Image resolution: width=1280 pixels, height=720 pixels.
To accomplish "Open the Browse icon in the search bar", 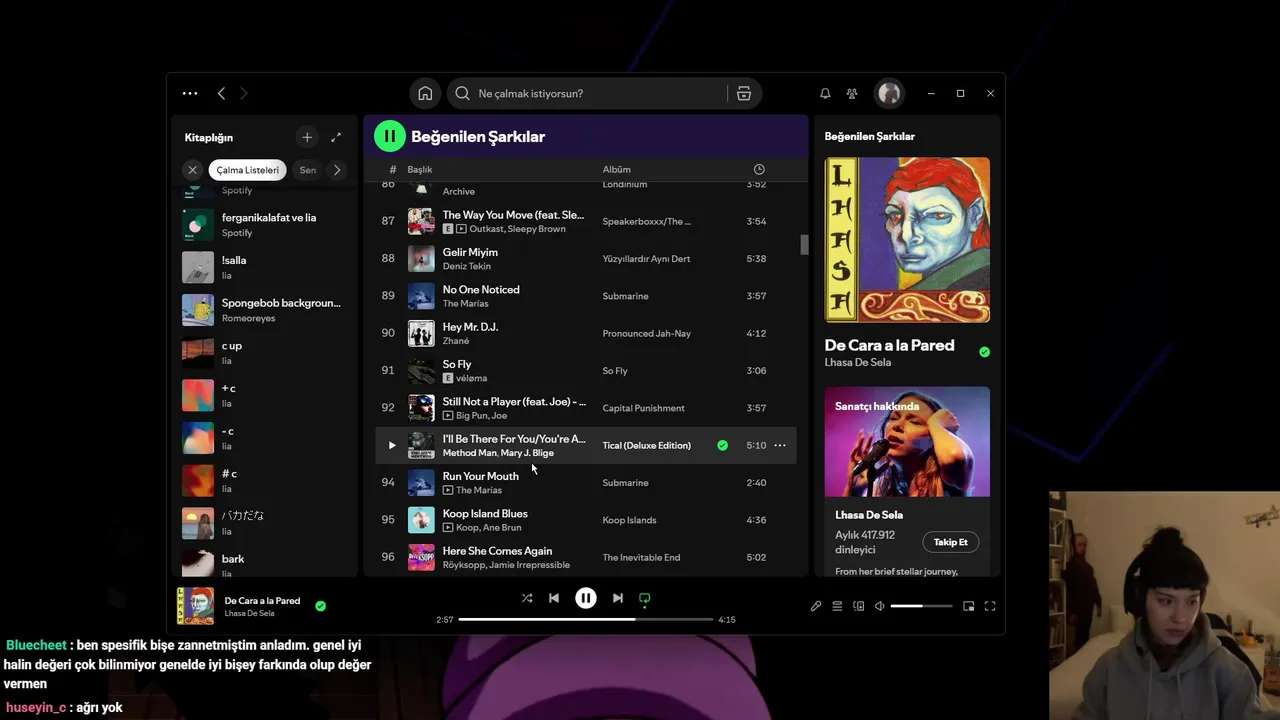I will (744, 93).
